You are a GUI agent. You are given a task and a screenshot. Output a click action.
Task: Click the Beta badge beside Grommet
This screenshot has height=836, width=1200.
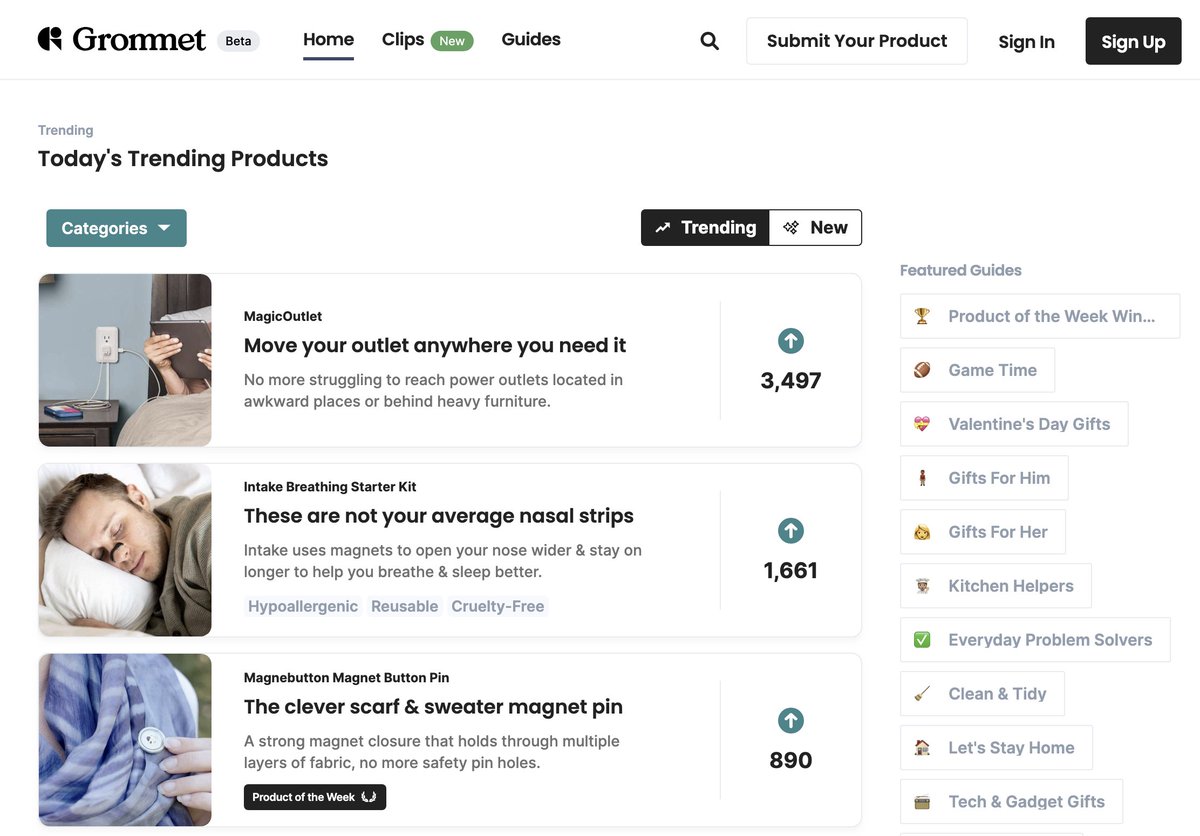pyautogui.click(x=238, y=41)
